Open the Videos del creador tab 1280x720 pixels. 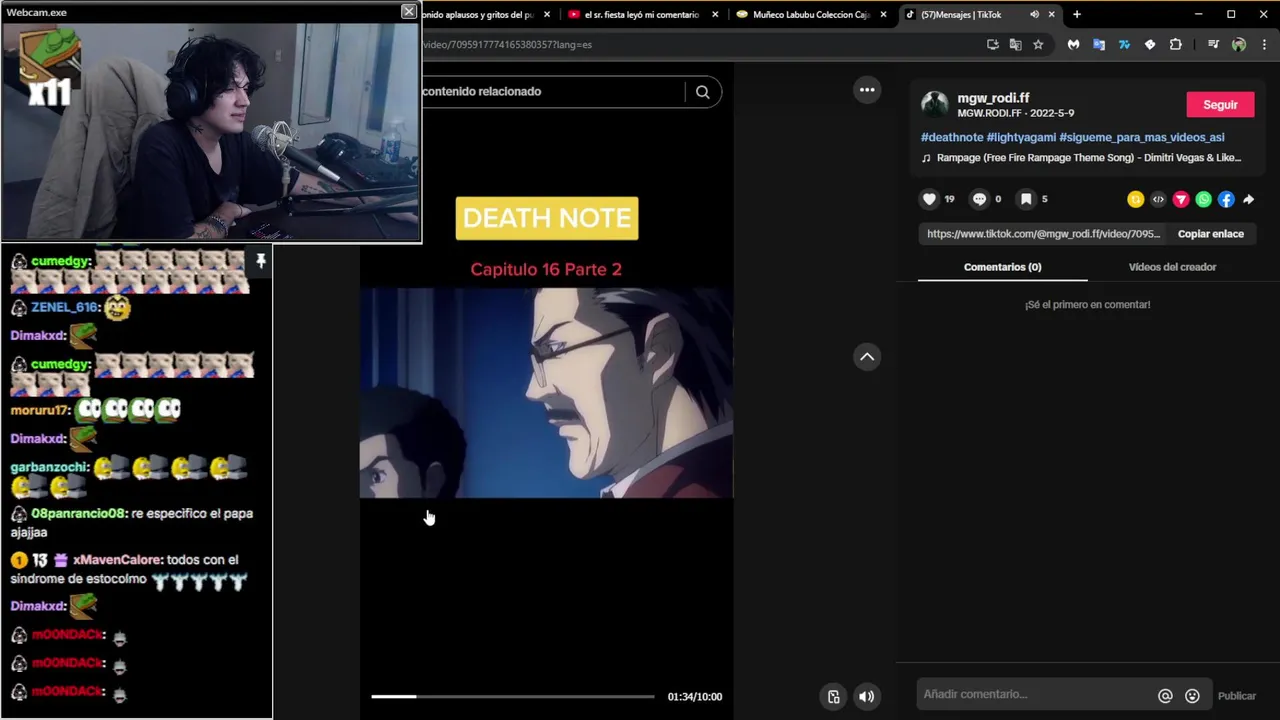point(1172,267)
